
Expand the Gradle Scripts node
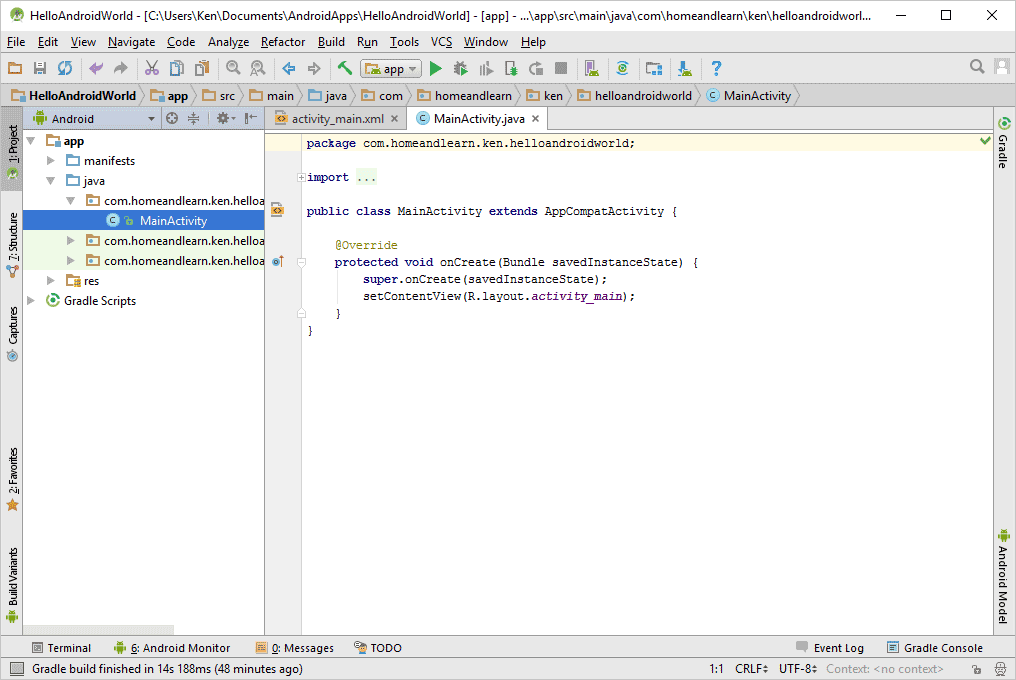(31, 301)
